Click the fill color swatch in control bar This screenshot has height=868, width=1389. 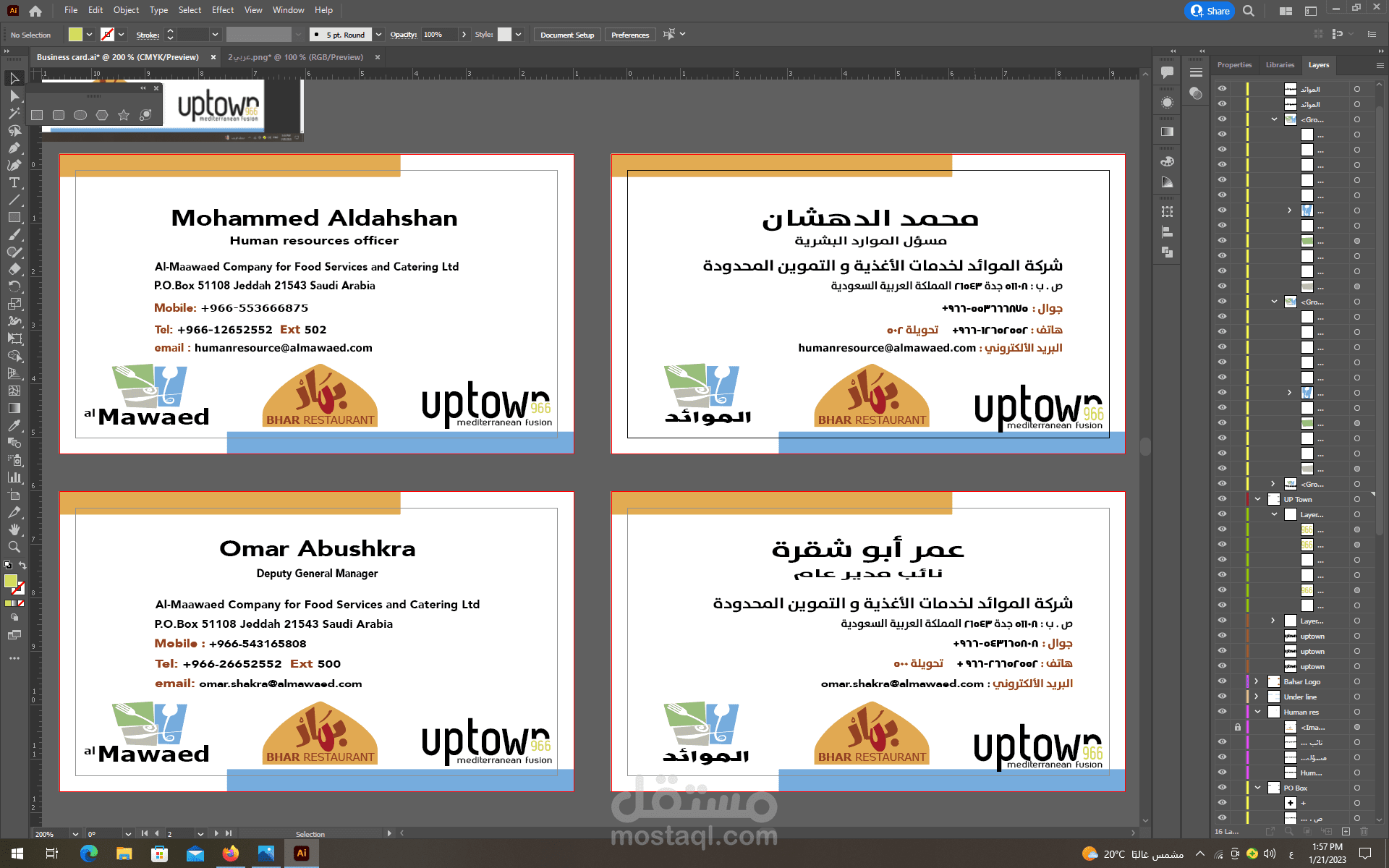click(75, 35)
